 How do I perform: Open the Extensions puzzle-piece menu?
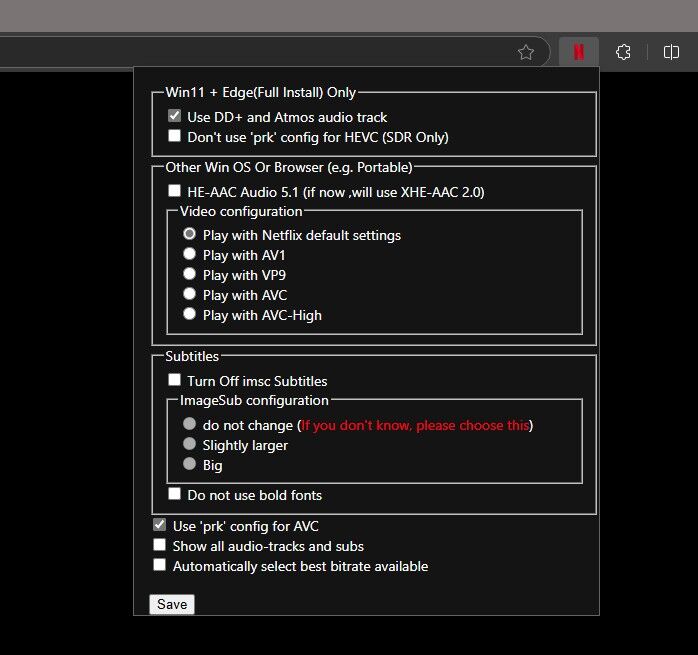point(623,52)
